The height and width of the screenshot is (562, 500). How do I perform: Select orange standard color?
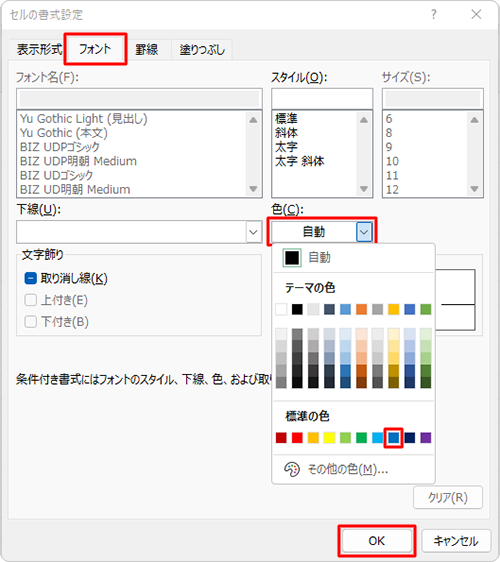coord(313,438)
